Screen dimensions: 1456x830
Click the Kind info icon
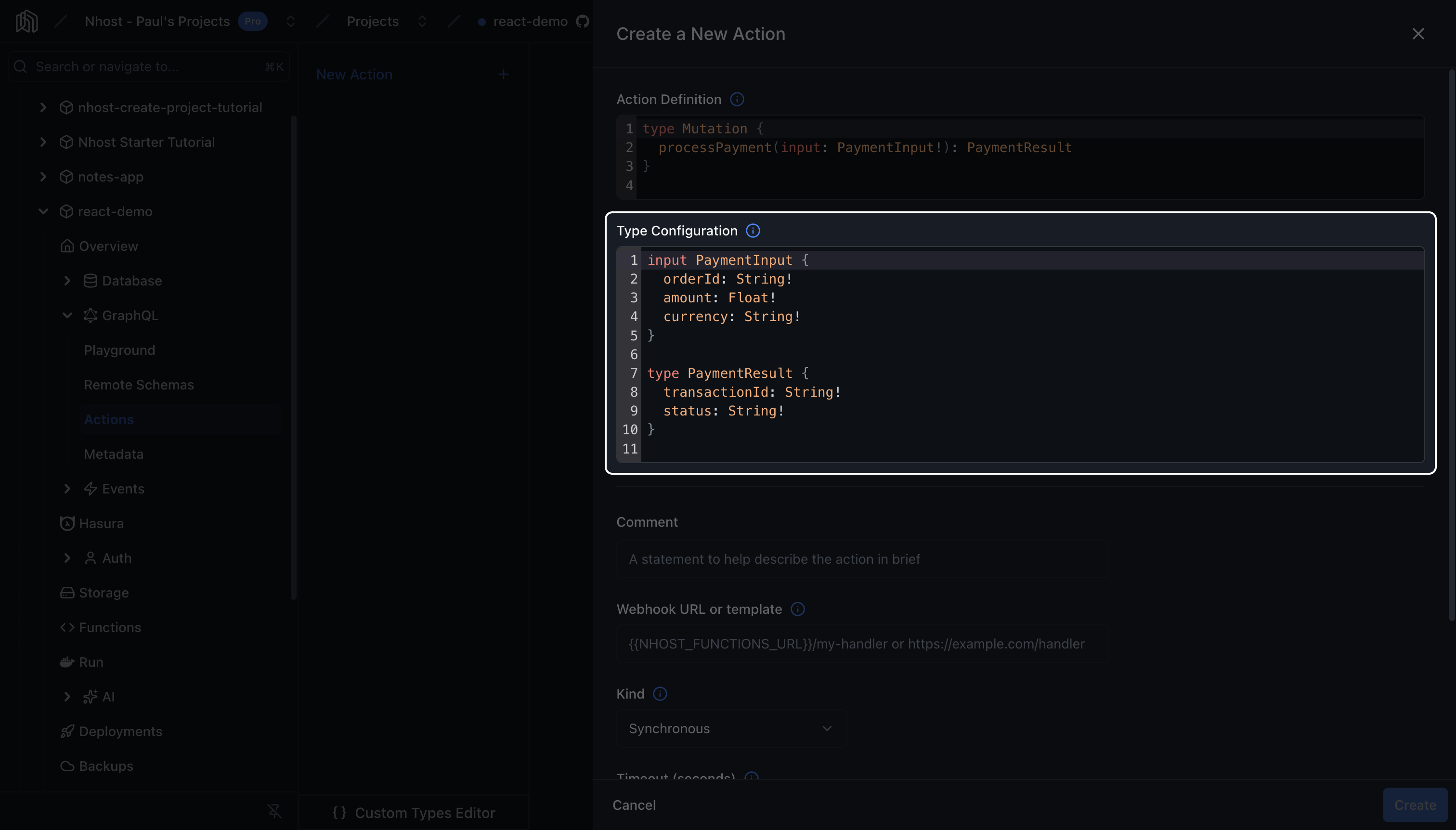click(660, 694)
